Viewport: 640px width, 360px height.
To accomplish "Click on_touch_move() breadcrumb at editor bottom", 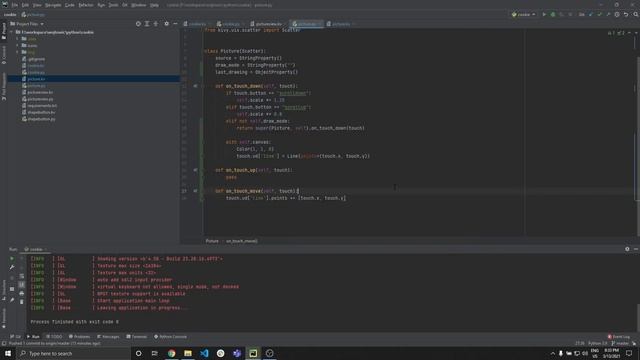I will 242,241.
